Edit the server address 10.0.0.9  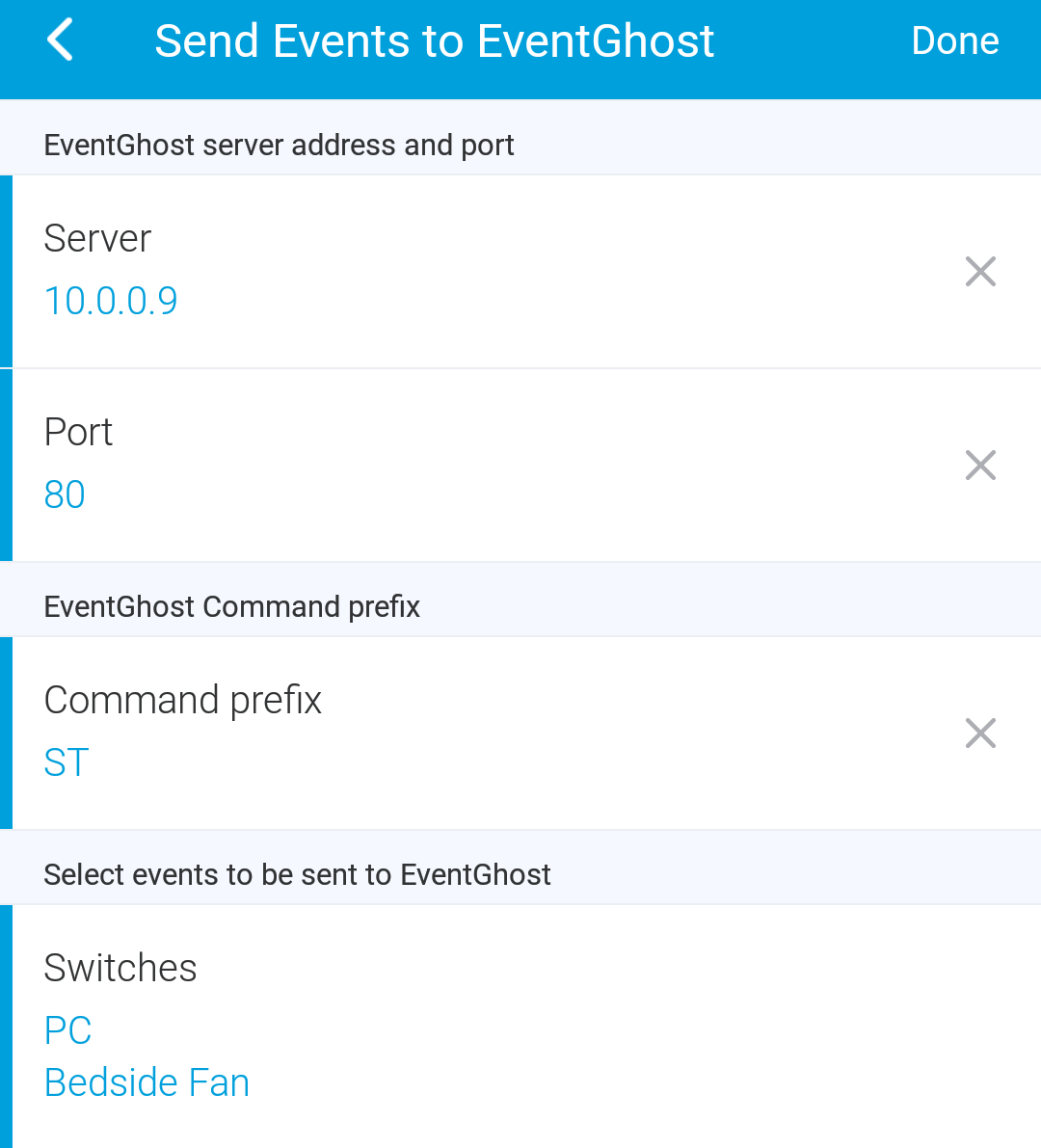111,301
